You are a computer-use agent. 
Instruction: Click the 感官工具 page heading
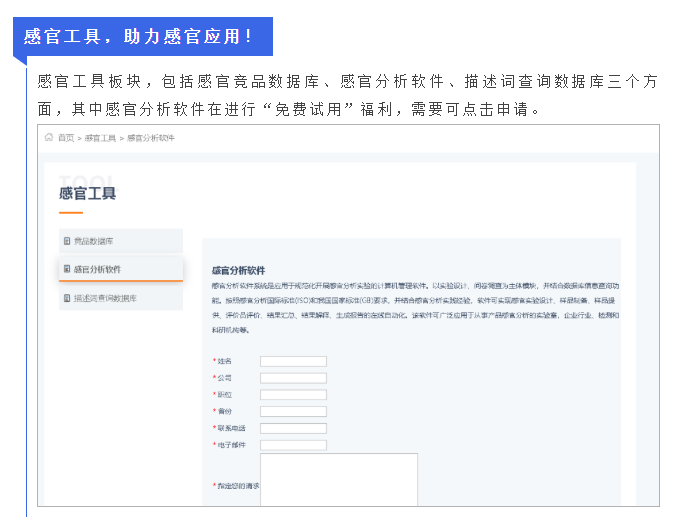(87, 193)
